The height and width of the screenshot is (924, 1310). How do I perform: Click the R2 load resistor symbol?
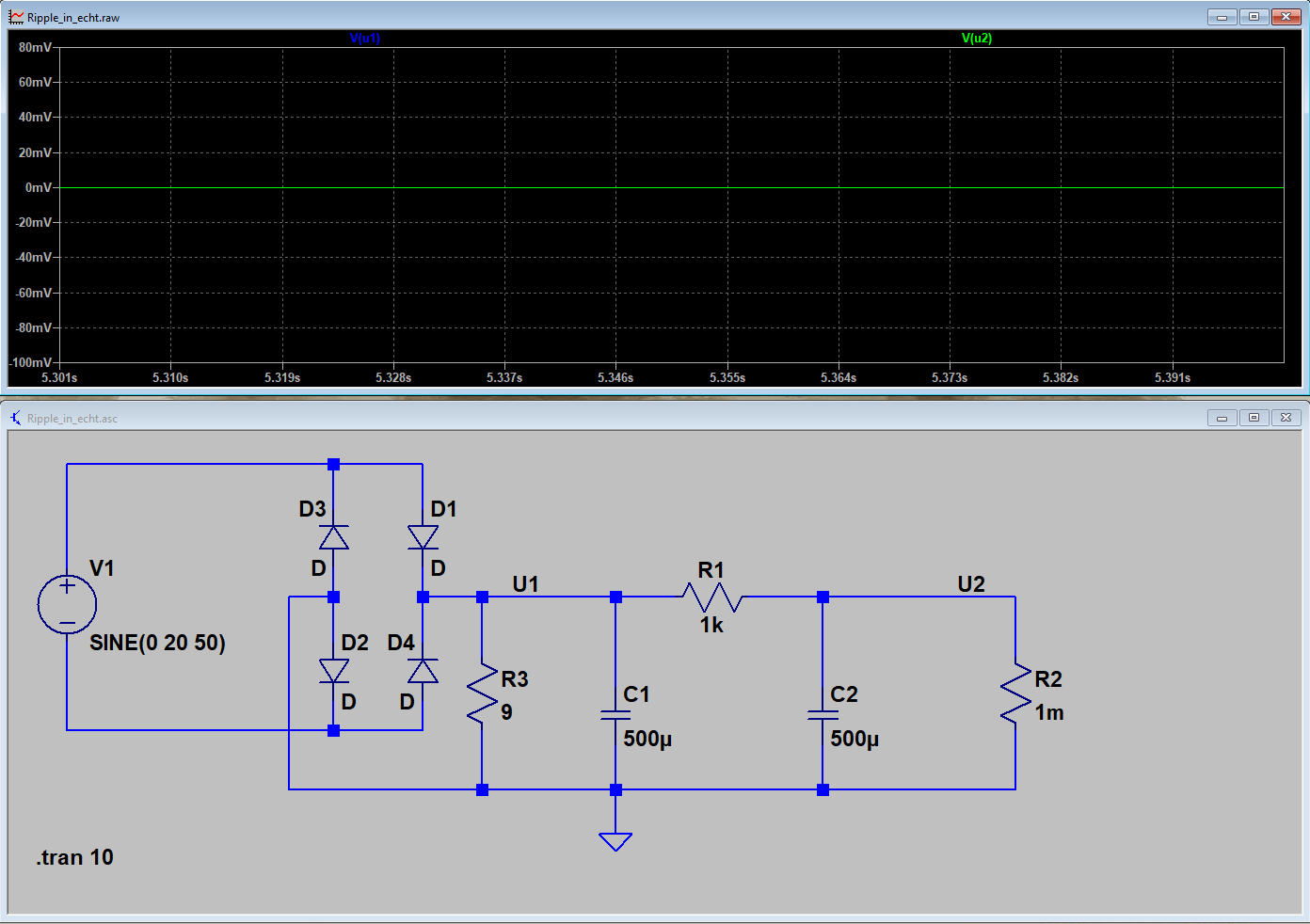click(x=1015, y=693)
